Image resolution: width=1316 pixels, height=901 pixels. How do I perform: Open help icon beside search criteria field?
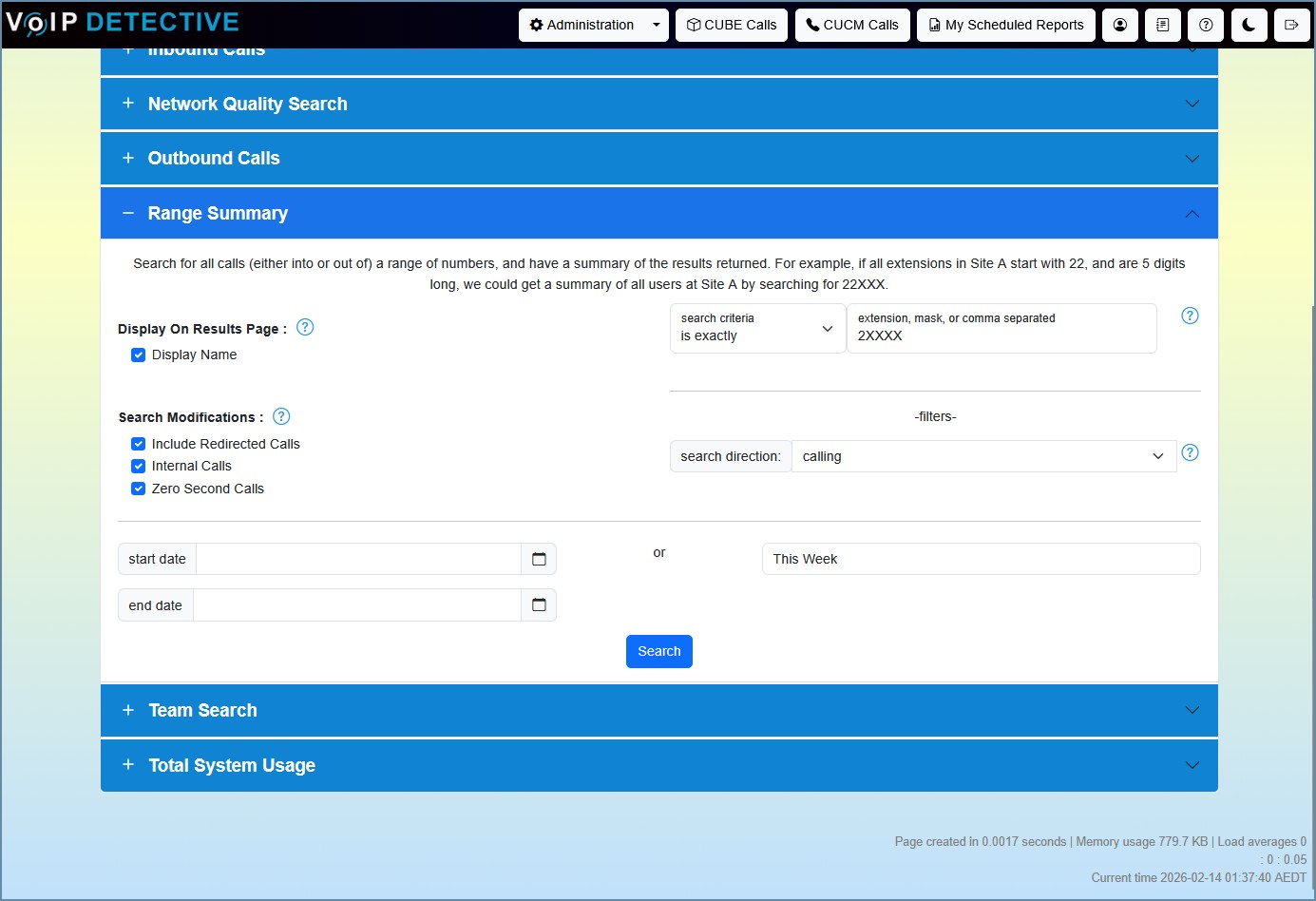[1190, 316]
